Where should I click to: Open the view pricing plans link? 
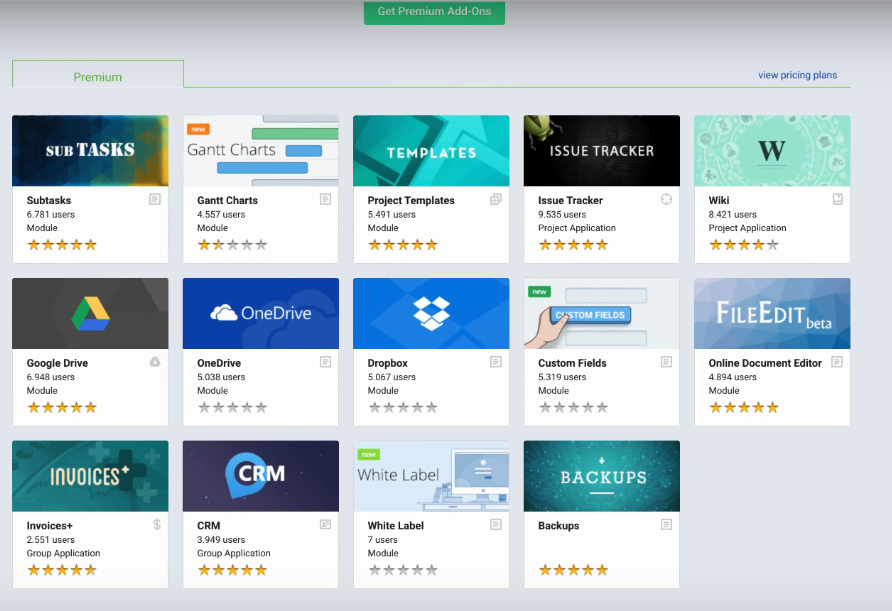click(x=797, y=75)
